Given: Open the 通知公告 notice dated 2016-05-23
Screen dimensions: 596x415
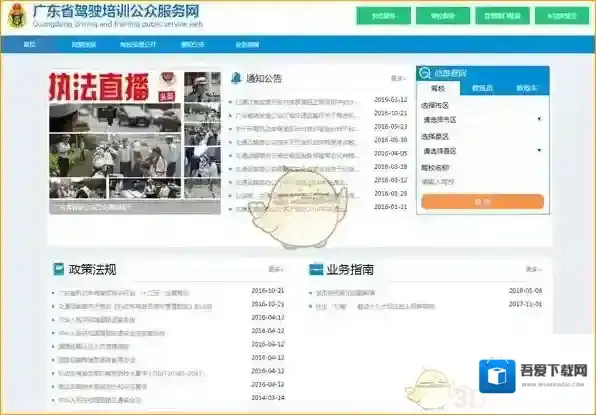Looking at the screenshot, I should tap(297, 128).
